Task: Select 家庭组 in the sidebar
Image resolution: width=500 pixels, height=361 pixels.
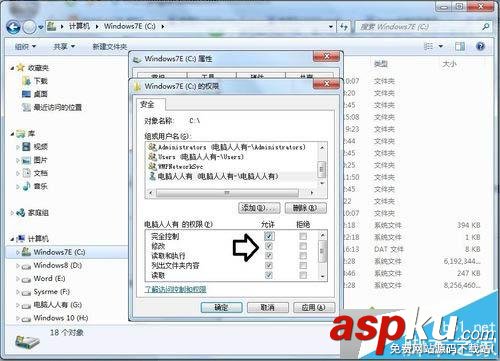Action: click(32, 212)
